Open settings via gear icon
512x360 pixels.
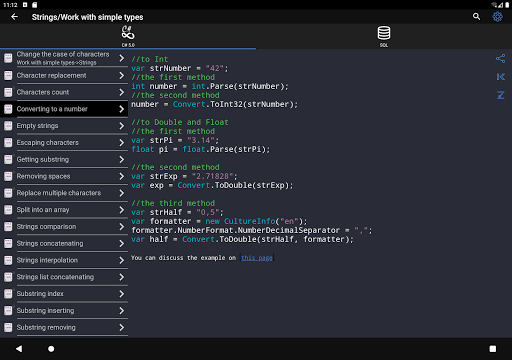click(497, 17)
